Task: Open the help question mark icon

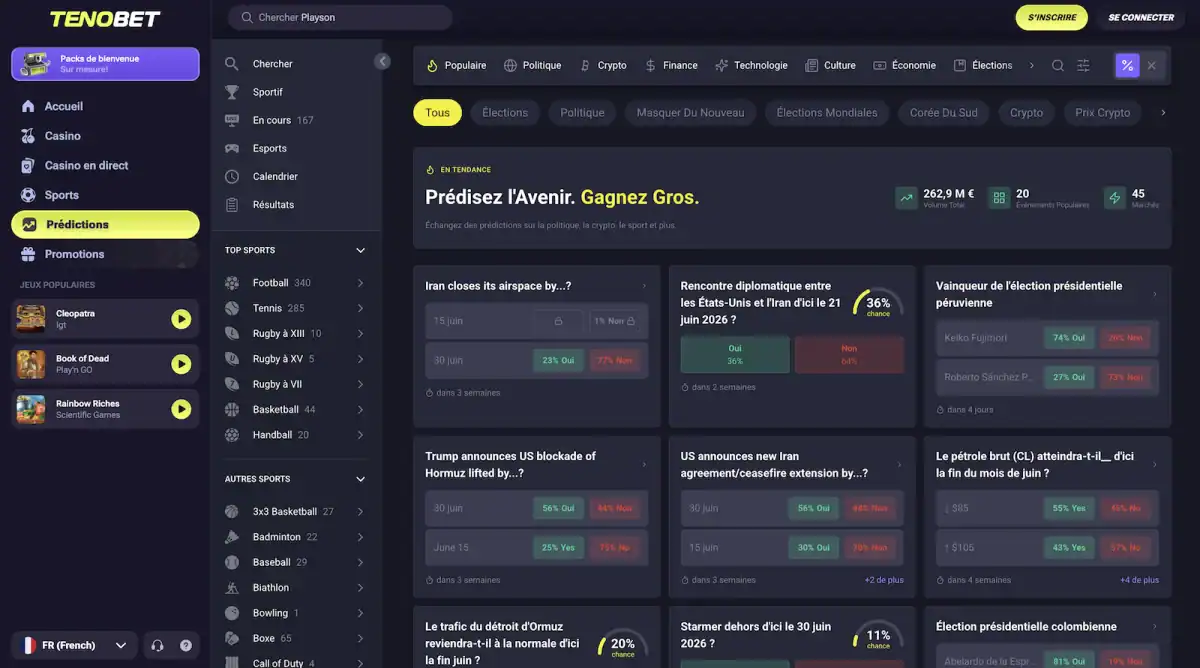Action: click(186, 645)
